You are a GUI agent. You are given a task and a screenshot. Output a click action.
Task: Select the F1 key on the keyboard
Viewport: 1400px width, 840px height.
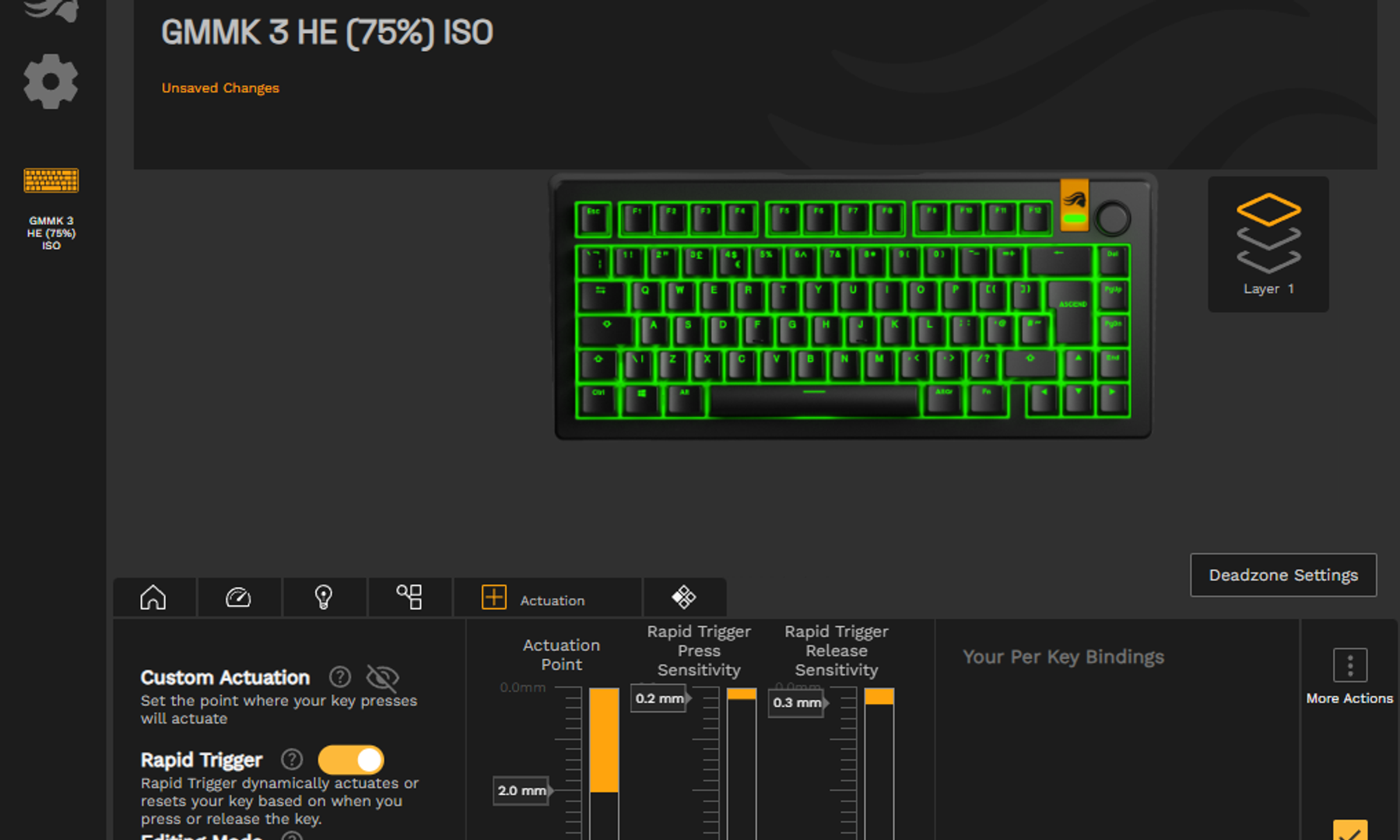(x=637, y=219)
